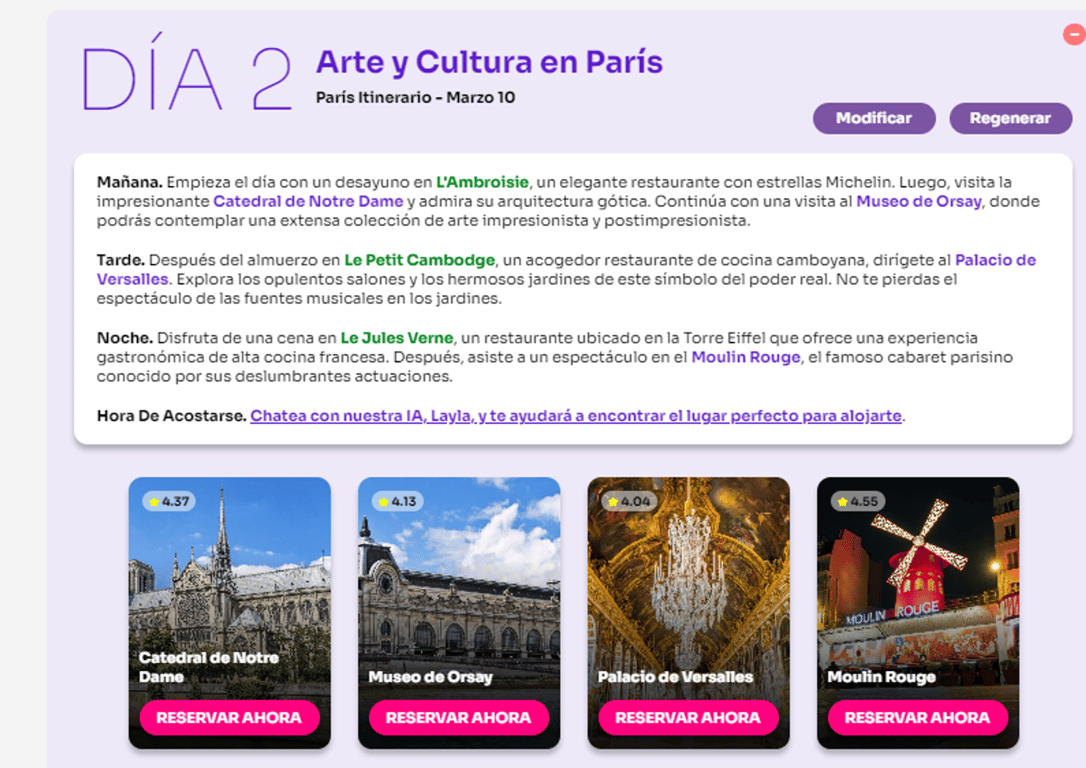Open the Moulin Rouge text link
Screen dimensions: 1086x768
point(746,357)
